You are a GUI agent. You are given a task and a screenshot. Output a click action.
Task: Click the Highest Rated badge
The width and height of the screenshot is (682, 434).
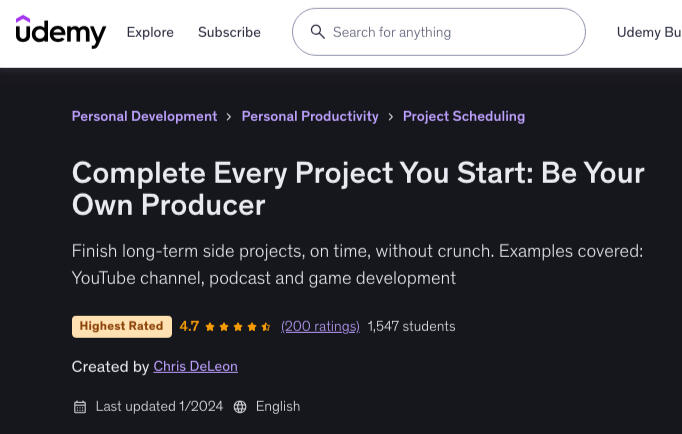[122, 327]
